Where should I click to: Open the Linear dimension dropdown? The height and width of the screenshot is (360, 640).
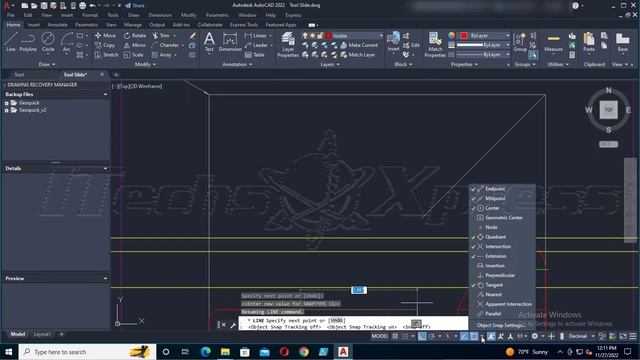click(270, 36)
